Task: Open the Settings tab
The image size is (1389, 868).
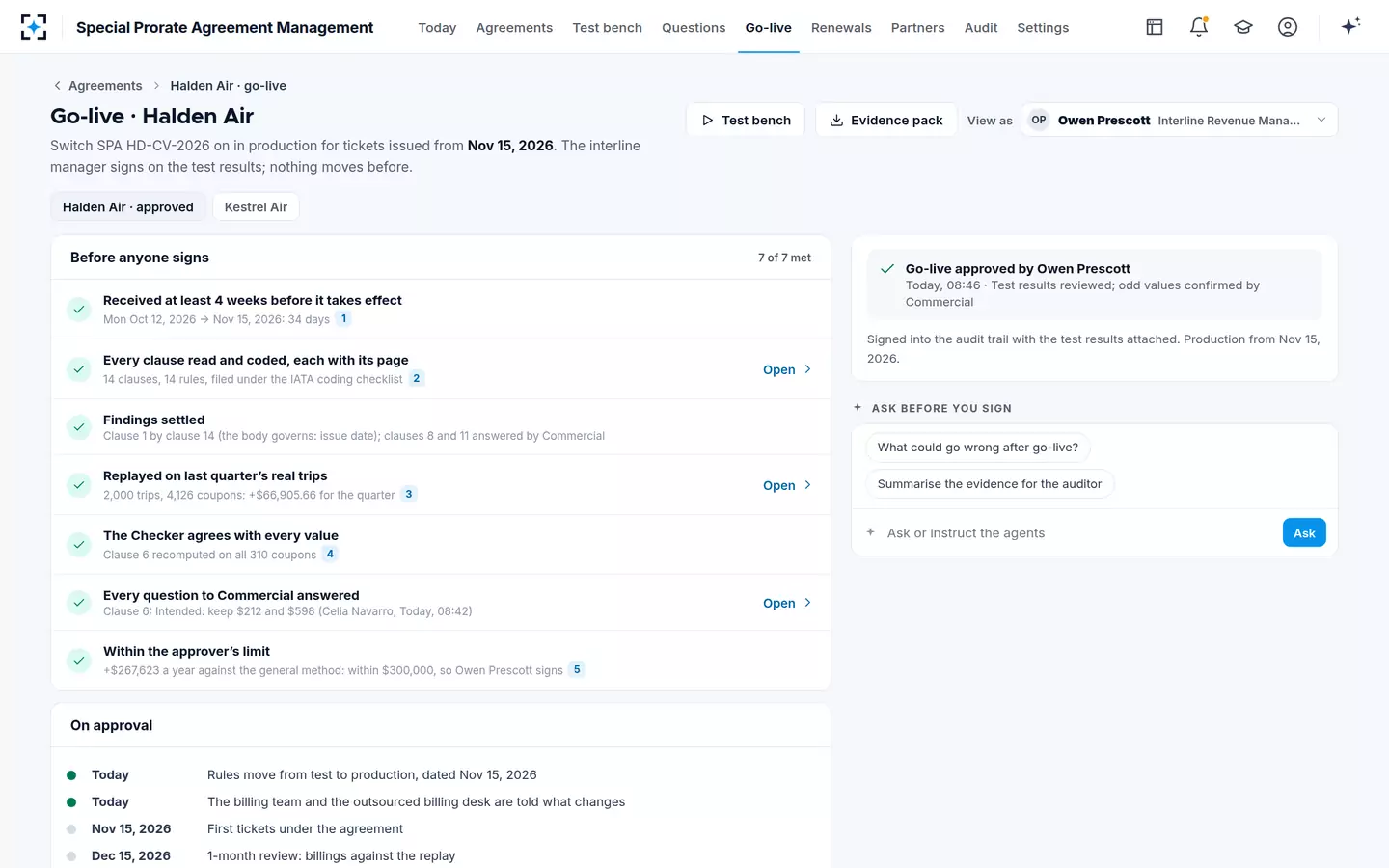Action: [1043, 27]
